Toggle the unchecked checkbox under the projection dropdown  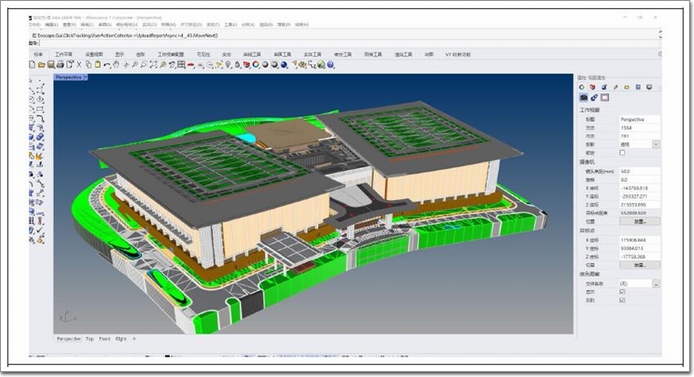(x=622, y=153)
